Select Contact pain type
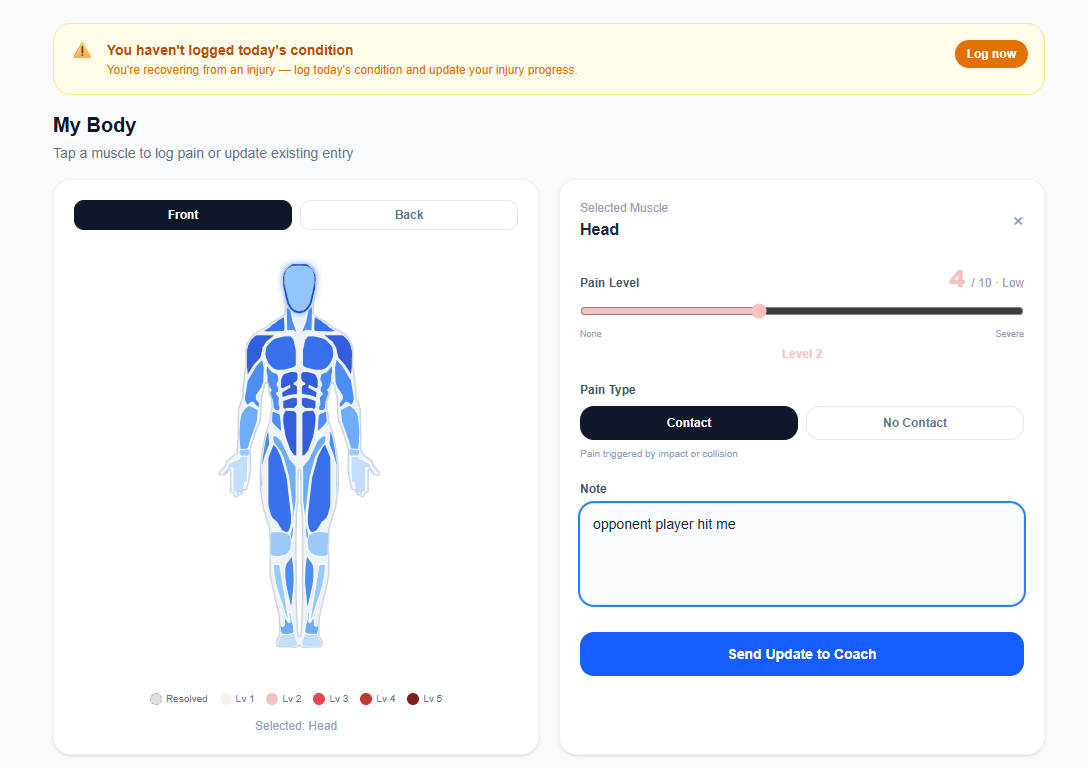Viewport: 1088px width, 767px height. (689, 423)
